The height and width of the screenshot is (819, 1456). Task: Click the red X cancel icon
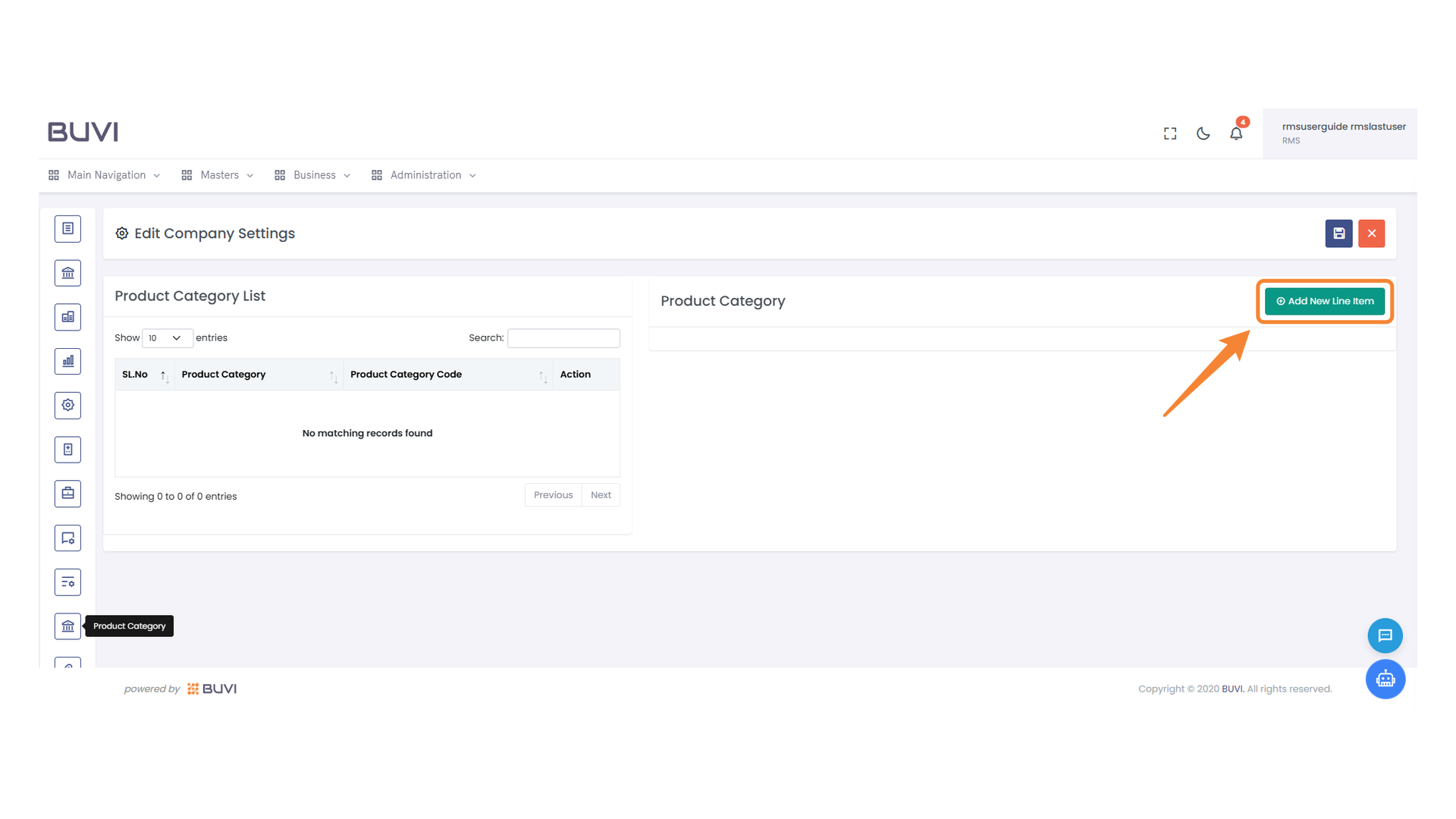point(1371,234)
